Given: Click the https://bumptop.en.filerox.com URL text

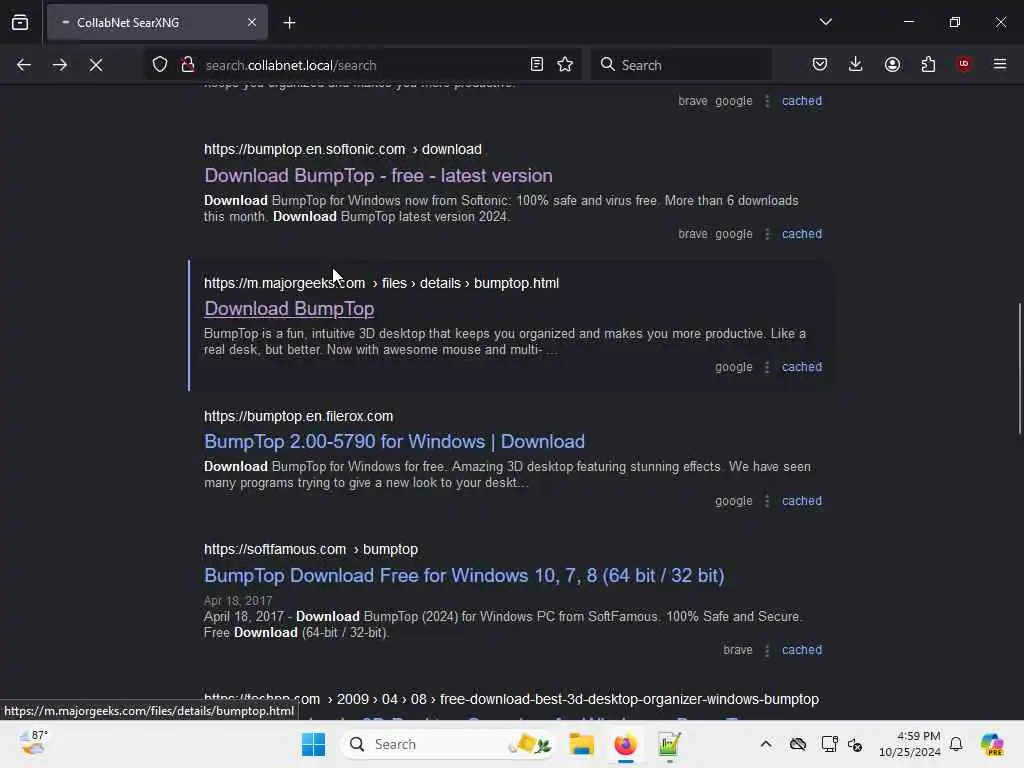Looking at the screenshot, I should pos(298,416).
